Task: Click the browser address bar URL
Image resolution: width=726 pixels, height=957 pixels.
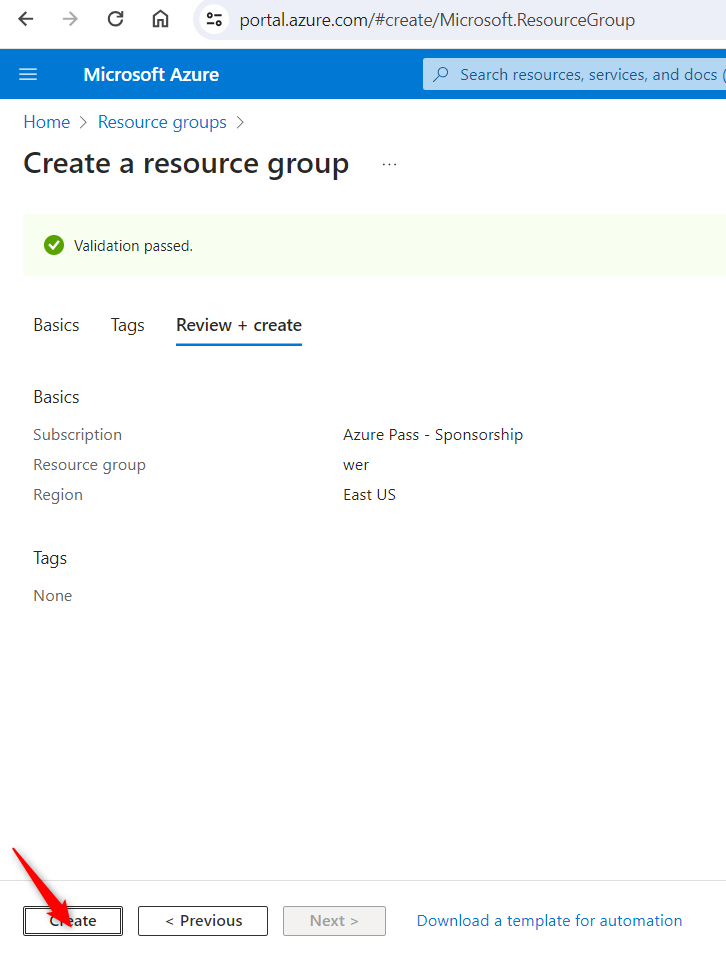Action: tap(437, 20)
